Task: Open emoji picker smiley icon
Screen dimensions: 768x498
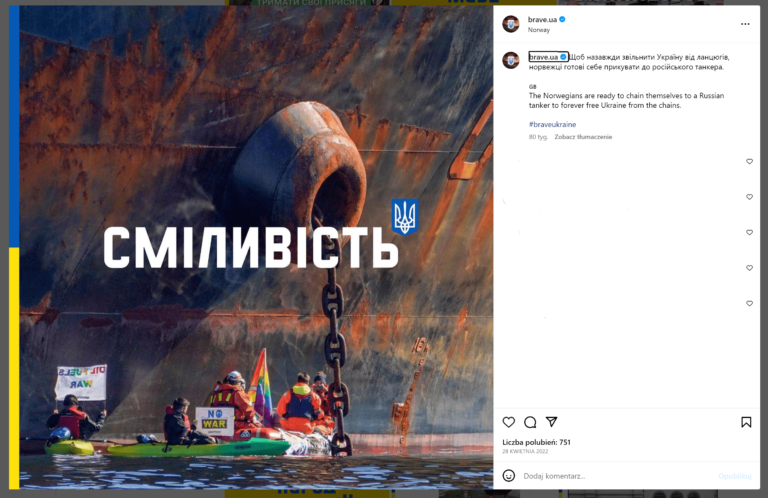Action: click(x=509, y=475)
